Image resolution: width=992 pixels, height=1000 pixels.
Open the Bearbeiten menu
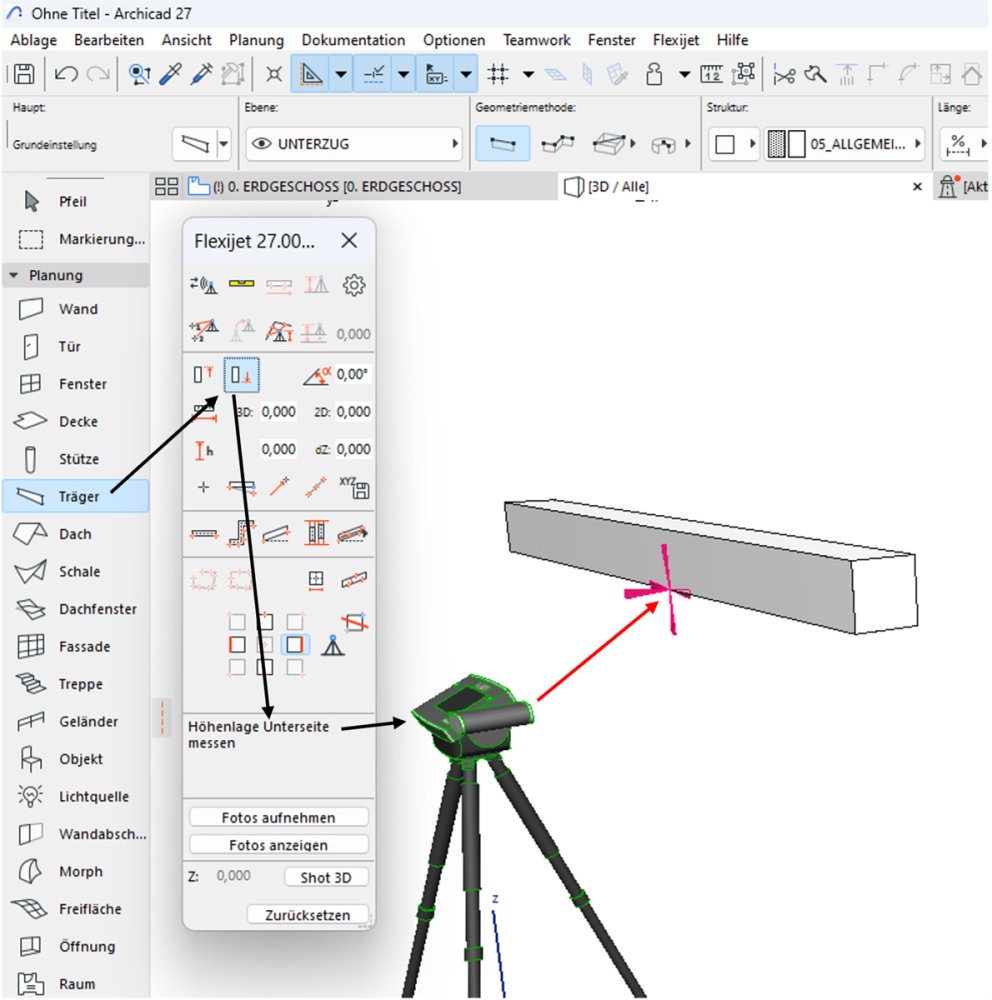[109, 40]
